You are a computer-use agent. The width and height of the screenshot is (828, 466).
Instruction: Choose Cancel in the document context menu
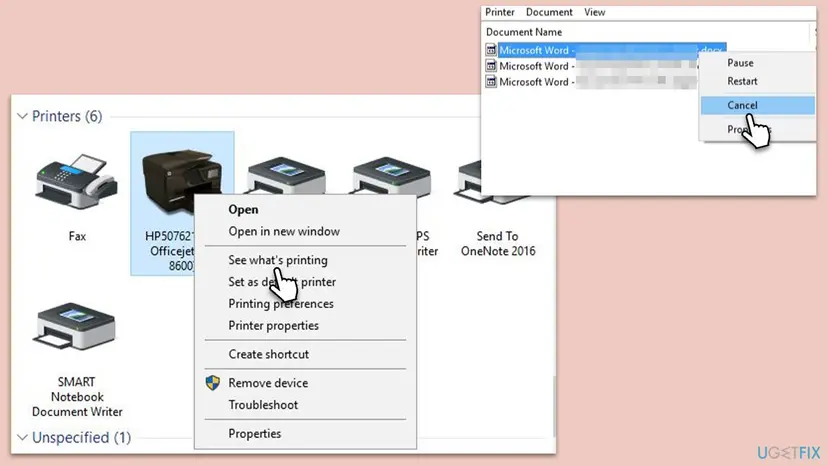click(758, 105)
